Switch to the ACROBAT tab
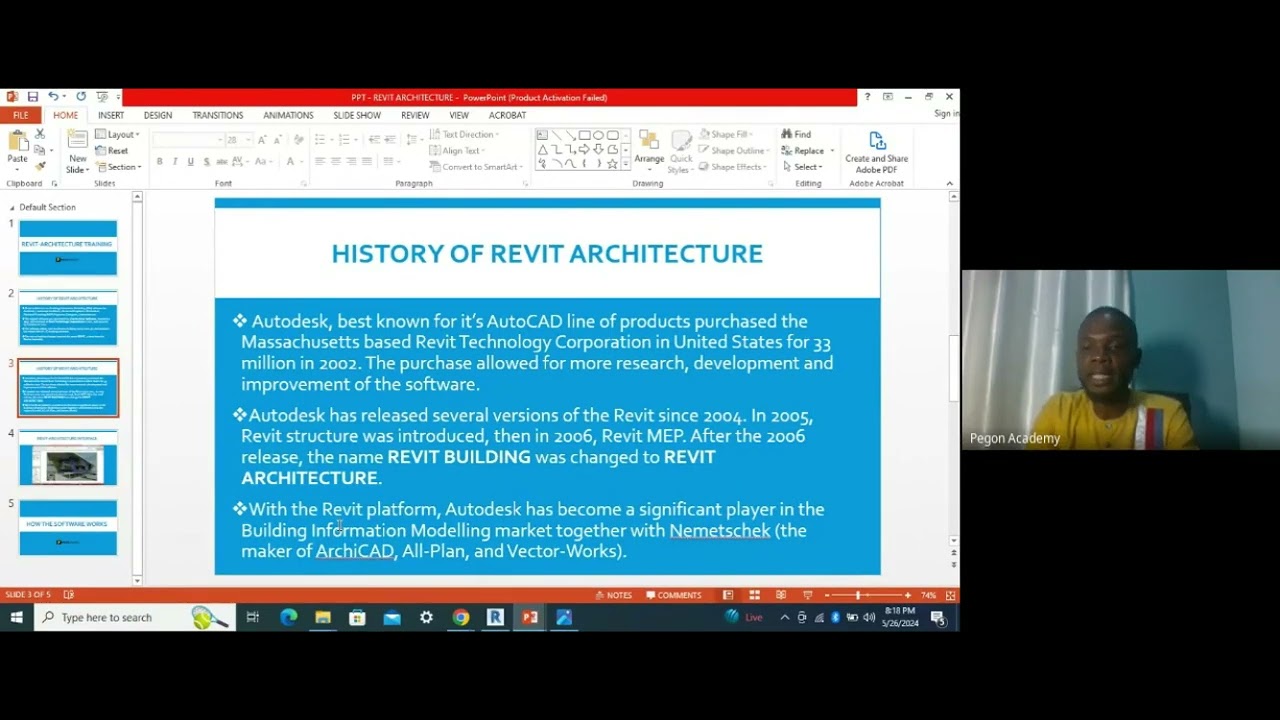 point(507,115)
